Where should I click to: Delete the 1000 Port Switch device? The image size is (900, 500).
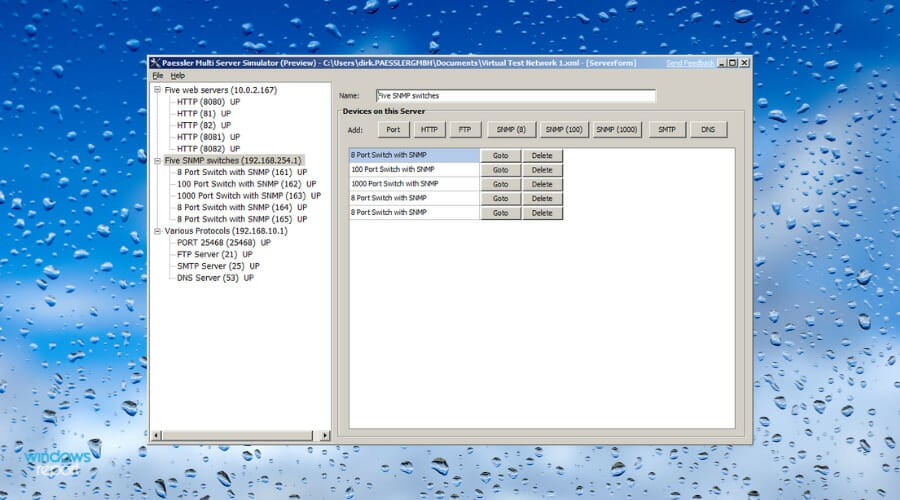(x=542, y=184)
